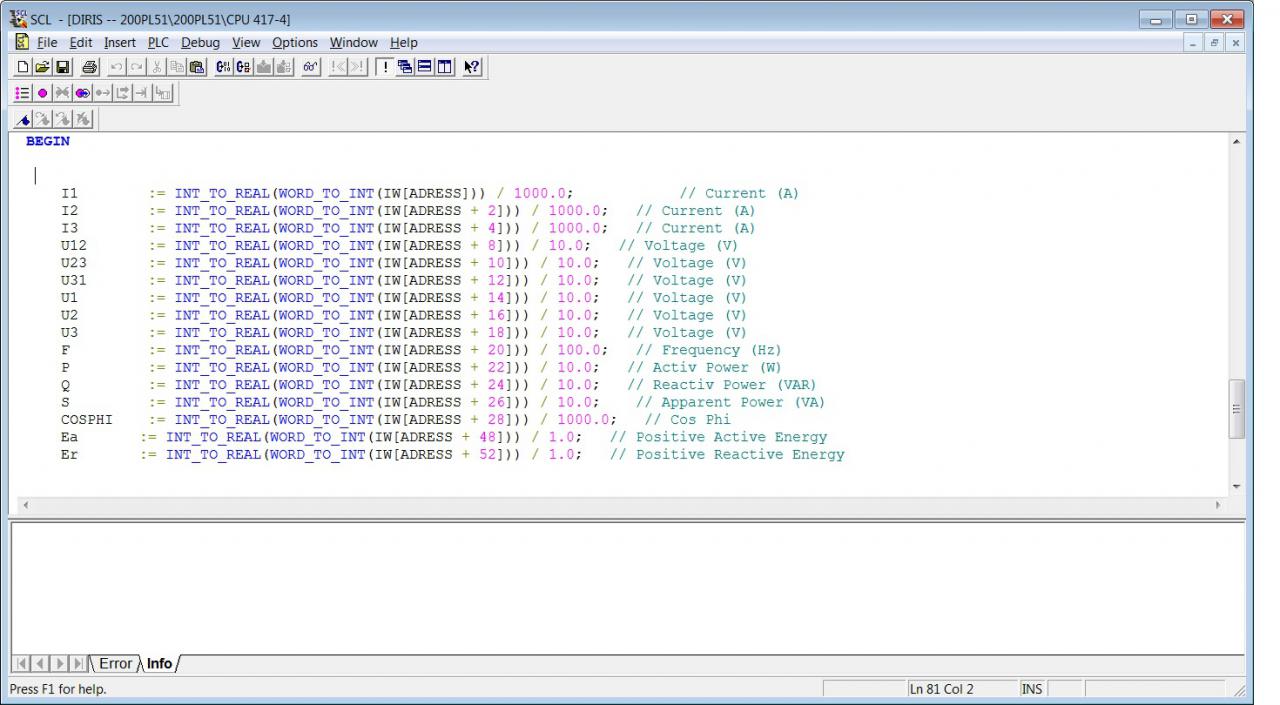Open the PLC menu
1280x705 pixels.
point(158,43)
